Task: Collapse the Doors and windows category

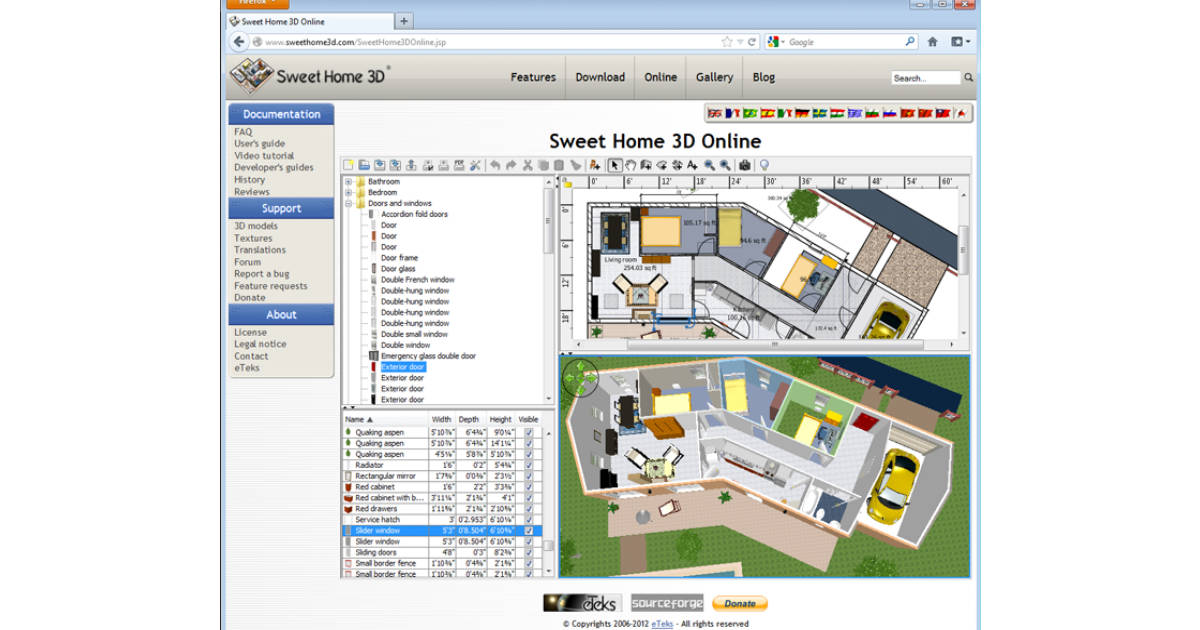Action: 348,202
